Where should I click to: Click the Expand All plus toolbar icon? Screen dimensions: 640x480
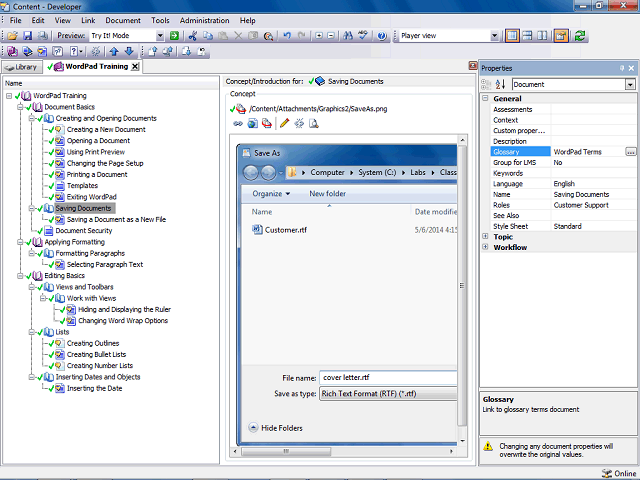[319, 36]
